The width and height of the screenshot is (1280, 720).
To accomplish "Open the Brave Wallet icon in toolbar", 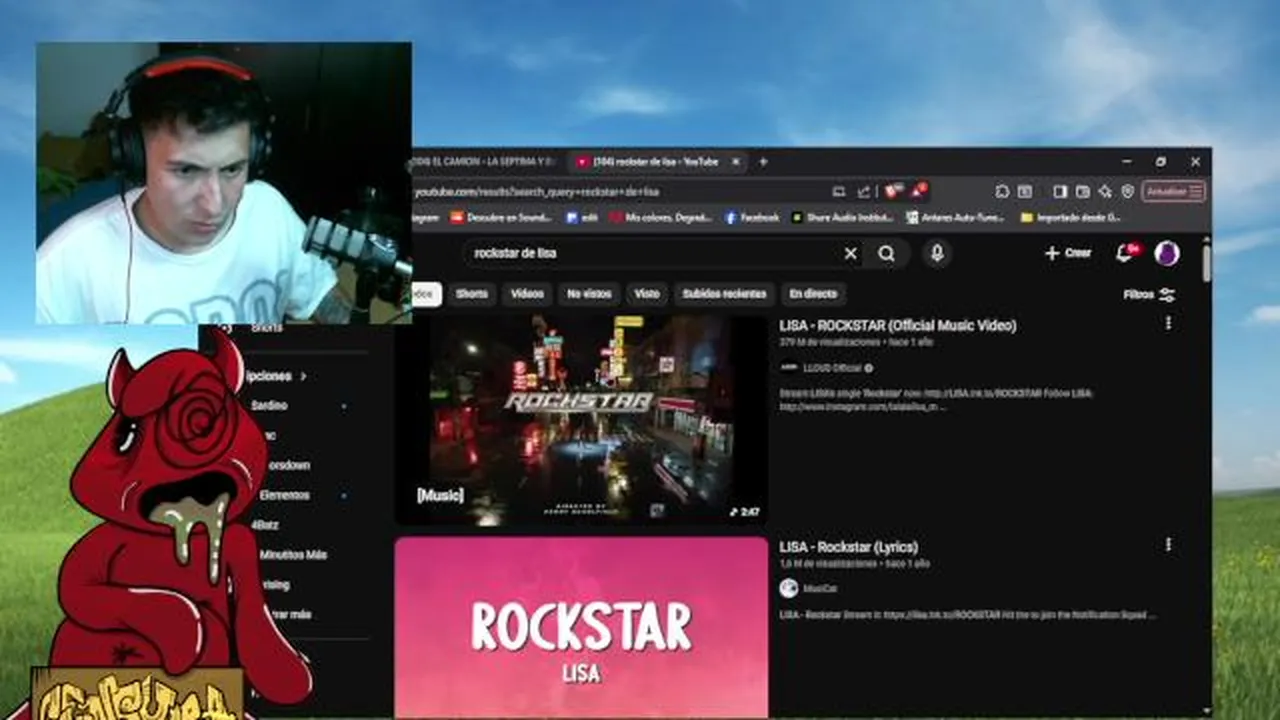I will point(1082,191).
